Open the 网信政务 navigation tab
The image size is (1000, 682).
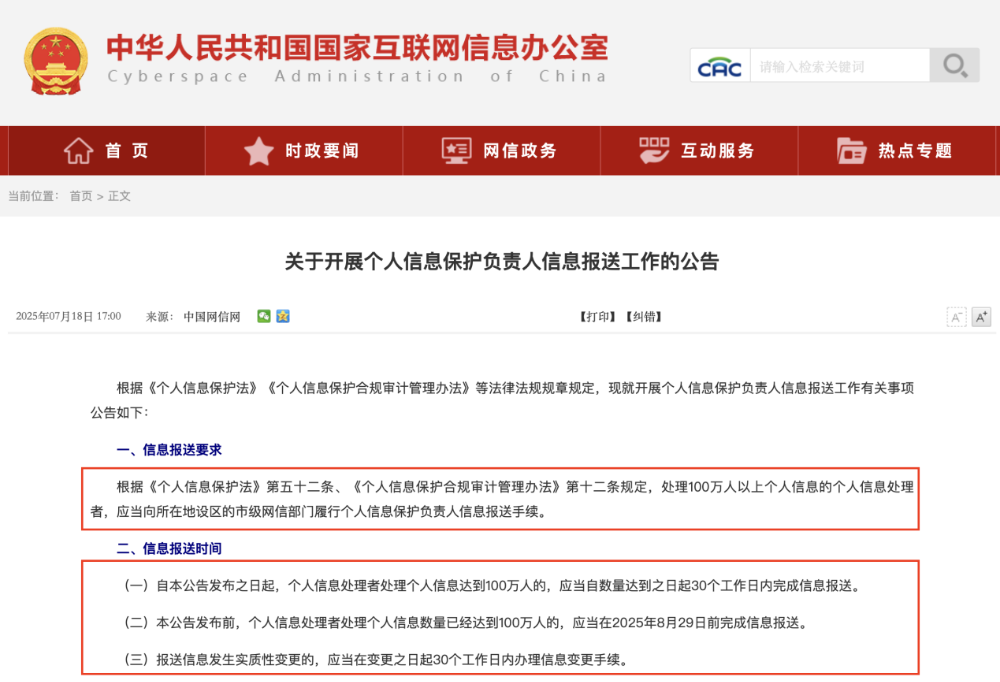click(x=502, y=151)
